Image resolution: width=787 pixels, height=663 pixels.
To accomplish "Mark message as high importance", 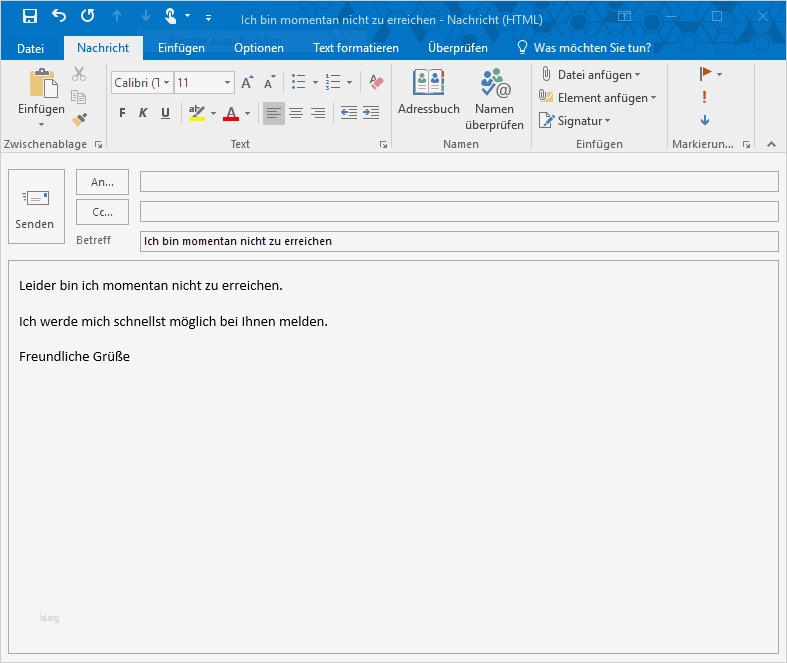I will 705,97.
